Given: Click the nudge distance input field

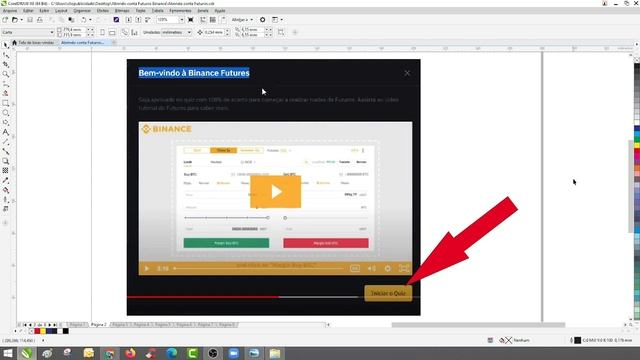Looking at the screenshot, I should click(x=214, y=32).
